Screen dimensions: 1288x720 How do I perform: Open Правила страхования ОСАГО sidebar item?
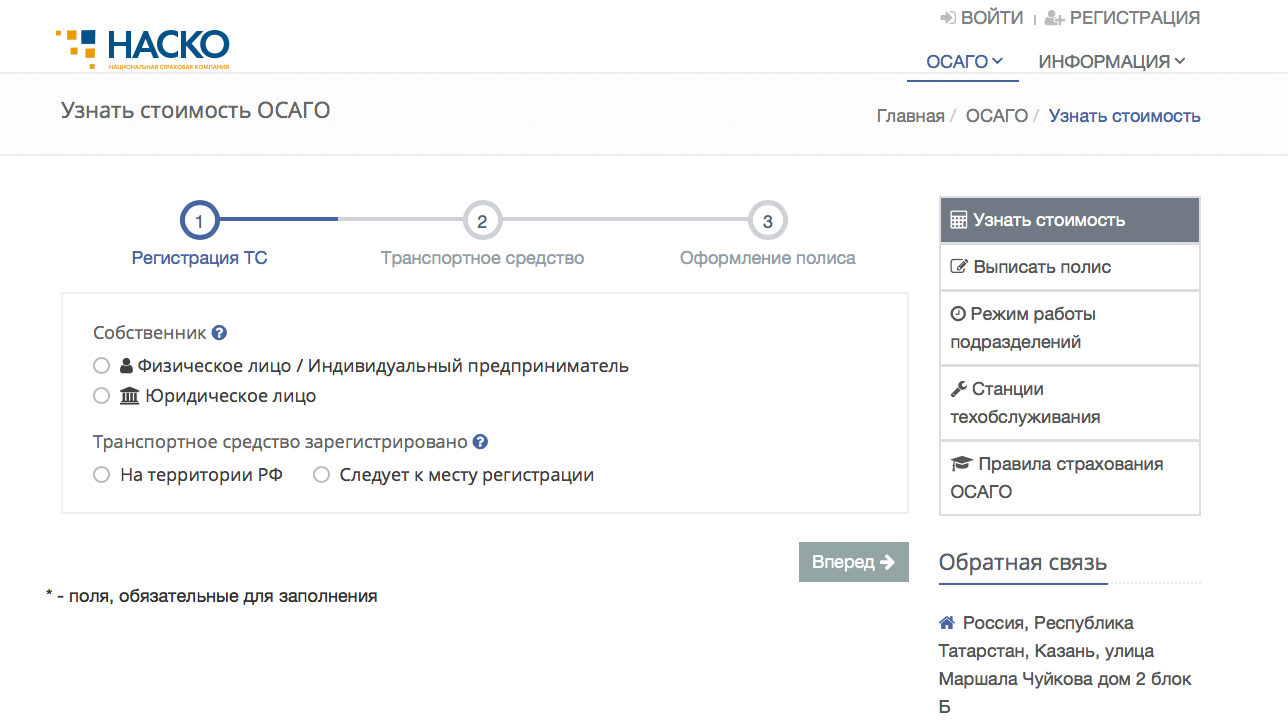point(1070,478)
